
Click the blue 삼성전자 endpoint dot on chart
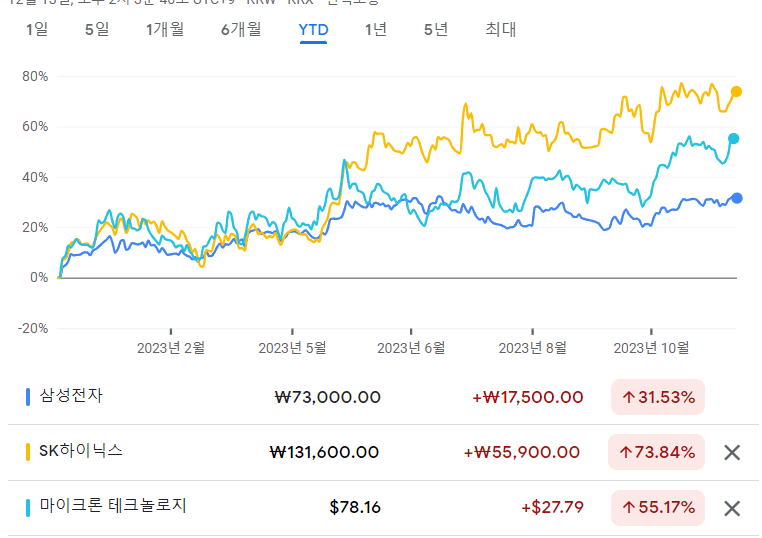tap(737, 198)
